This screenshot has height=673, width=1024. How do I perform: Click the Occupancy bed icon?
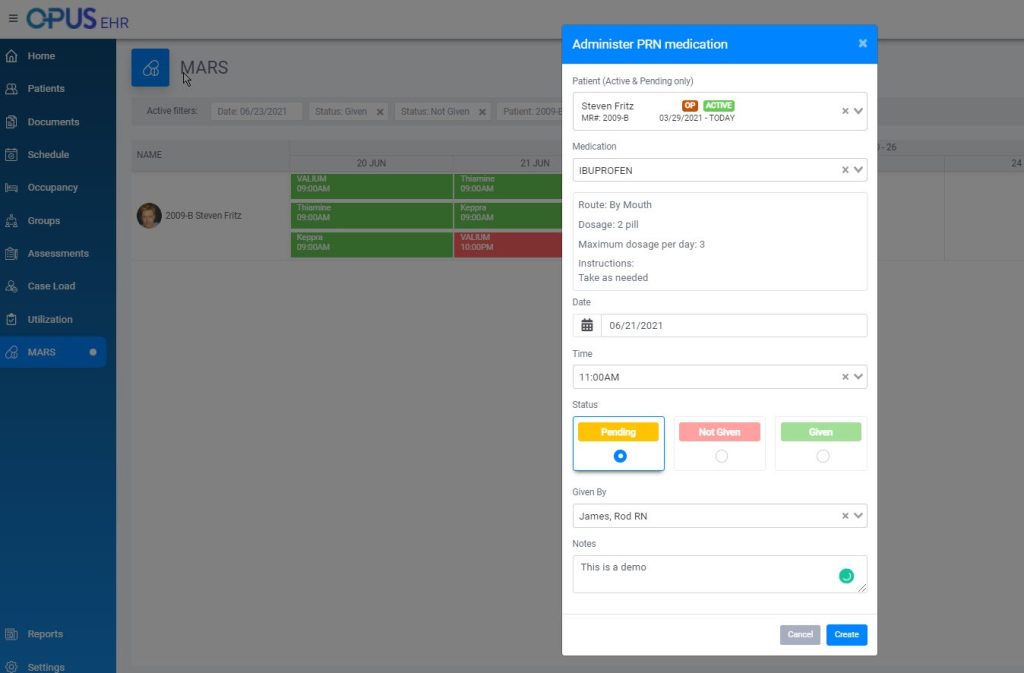click(x=11, y=188)
